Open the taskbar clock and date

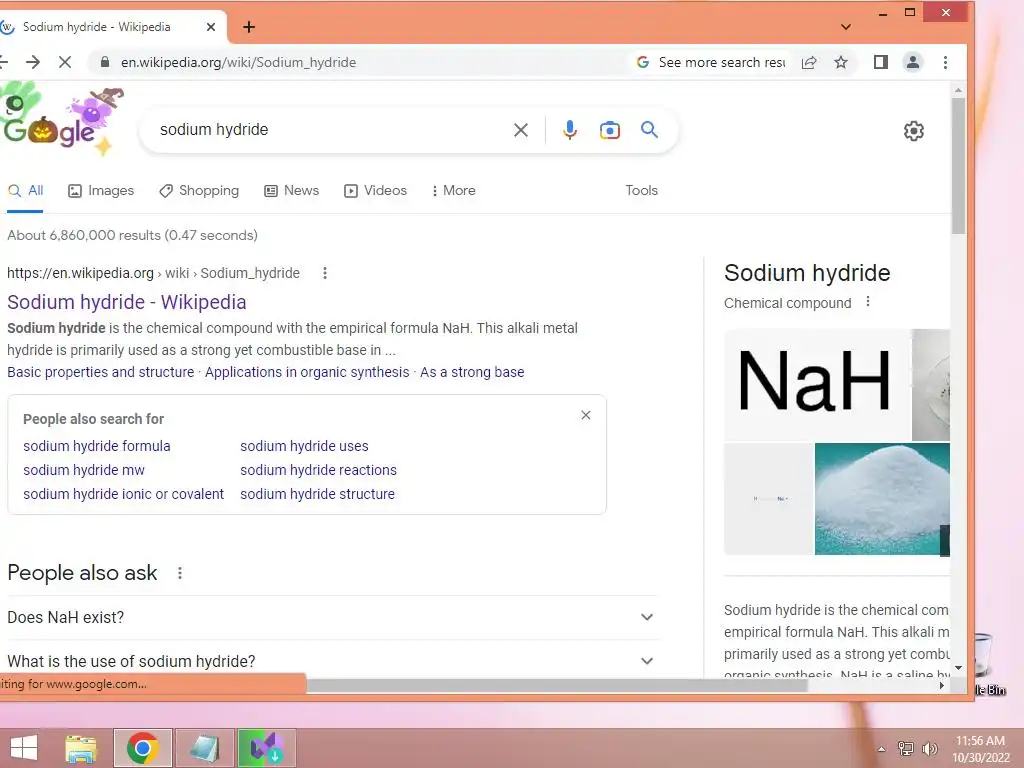[x=980, y=749]
